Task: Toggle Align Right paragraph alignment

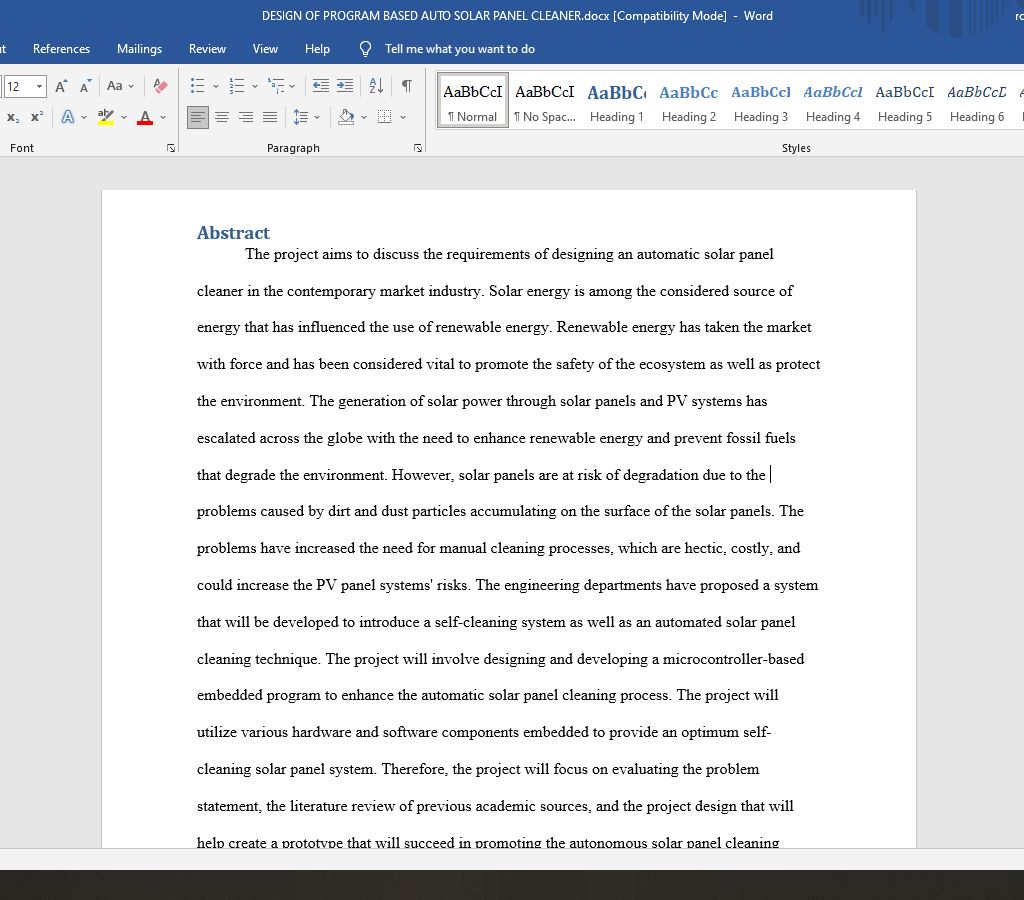Action: pos(246,118)
